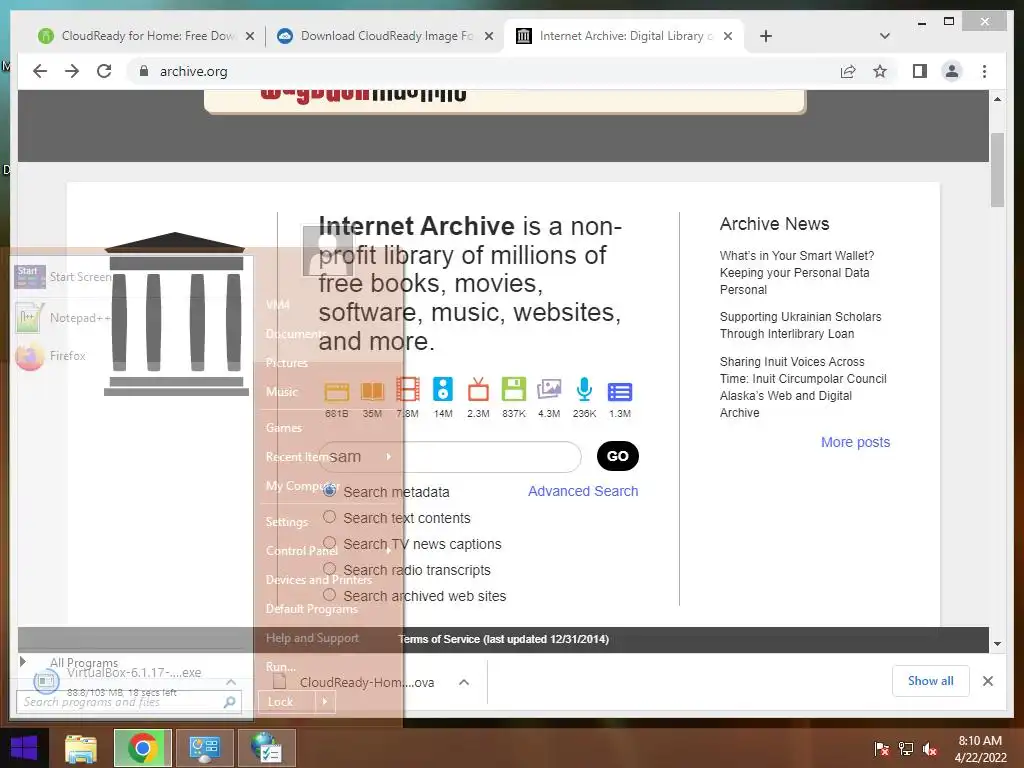The height and width of the screenshot is (768, 1024).
Task: Click the Internet Archive building logo
Action: [176, 314]
